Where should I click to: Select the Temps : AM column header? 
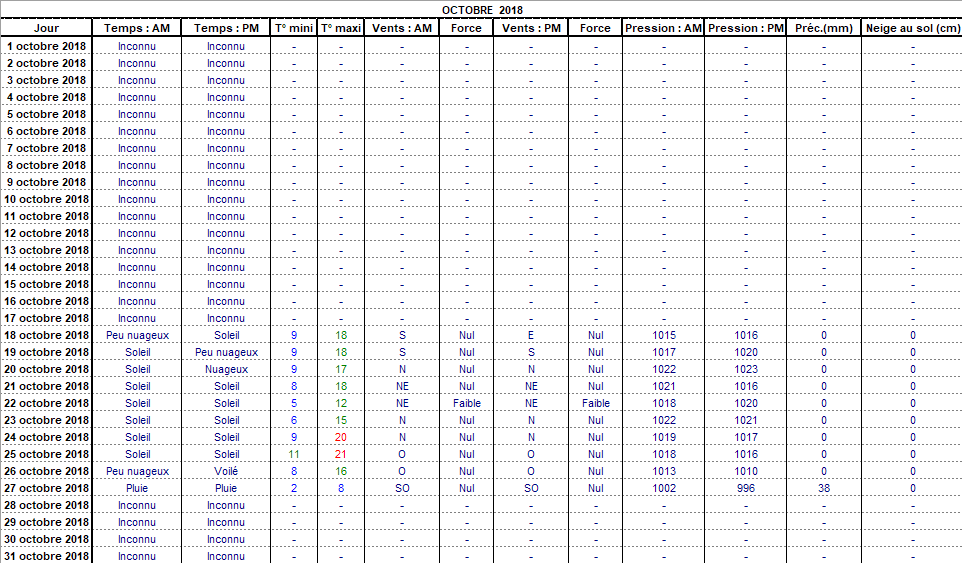pyautogui.click(x=137, y=28)
